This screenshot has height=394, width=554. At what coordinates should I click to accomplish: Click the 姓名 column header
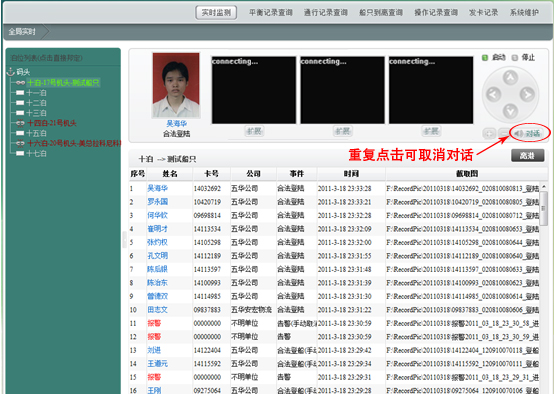[x=170, y=174]
